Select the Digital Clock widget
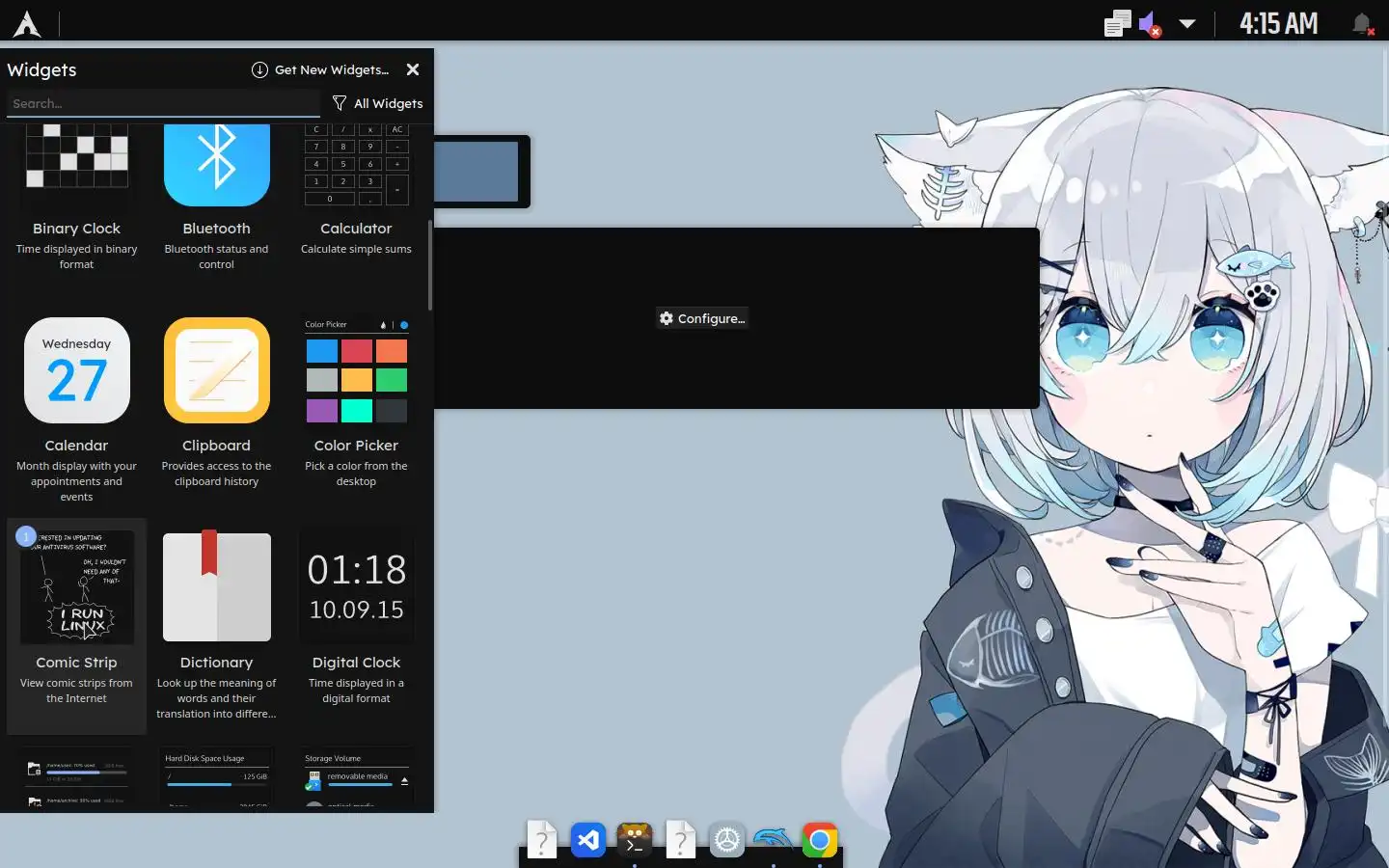 pyautogui.click(x=356, y=625)
